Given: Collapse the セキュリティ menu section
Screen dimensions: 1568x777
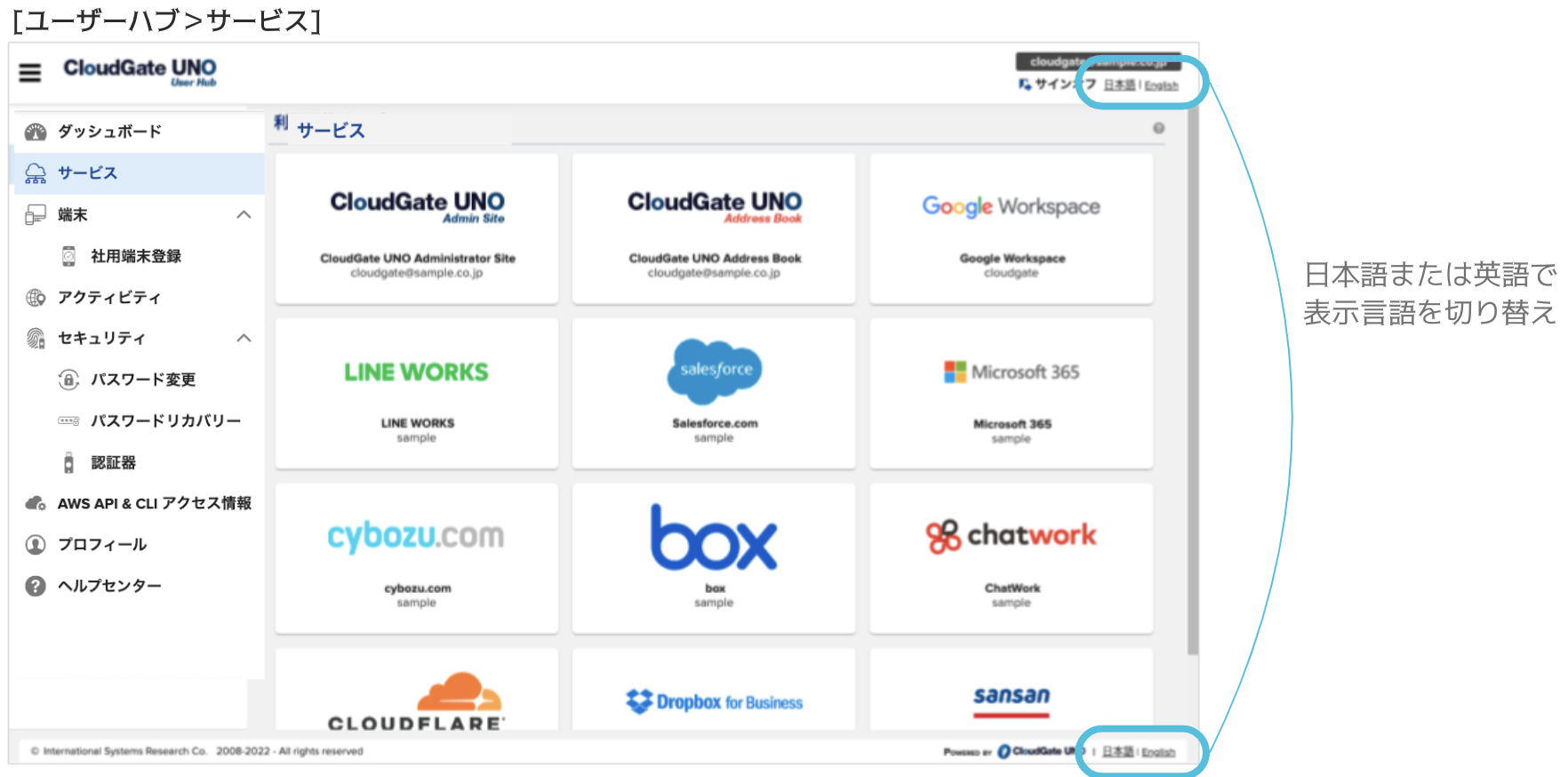Looking at the screenshot, I should (244, 339).
